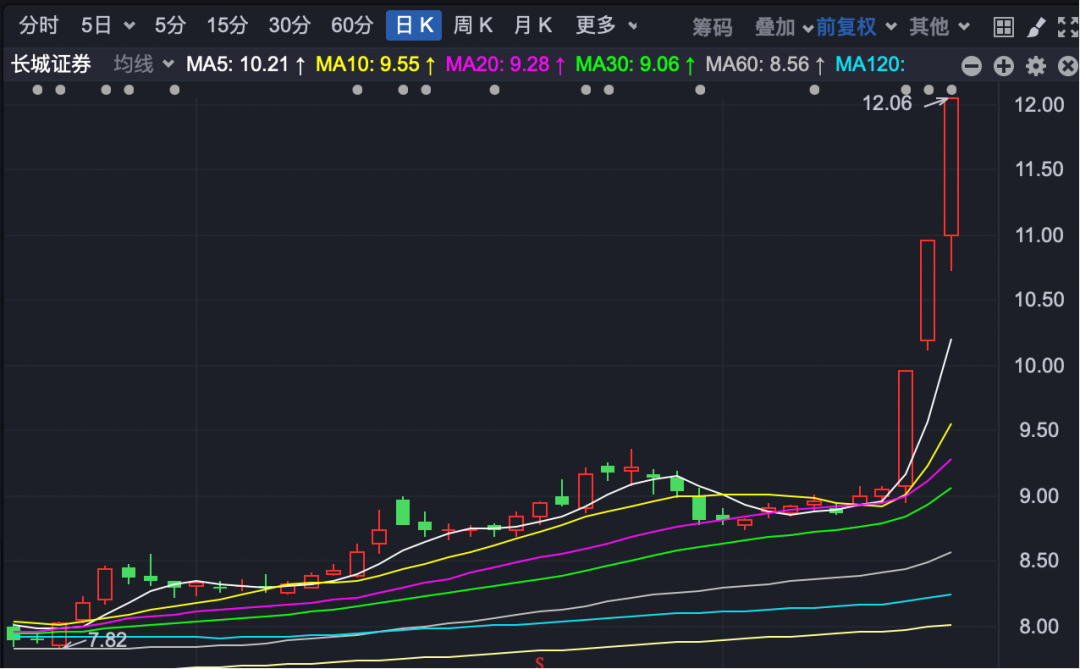Click the red S marker at chart bottom
This screenshot has width=1080, height=669.
(539, 662)
